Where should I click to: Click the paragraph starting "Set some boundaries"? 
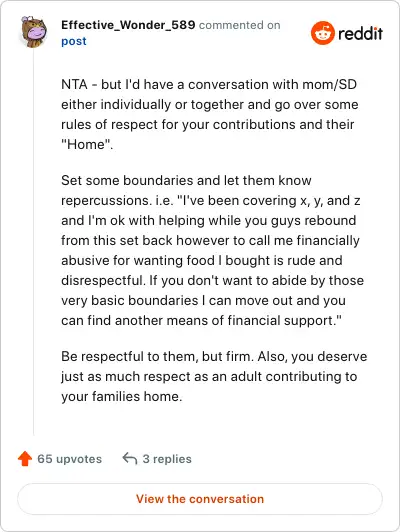click(212, 250)
